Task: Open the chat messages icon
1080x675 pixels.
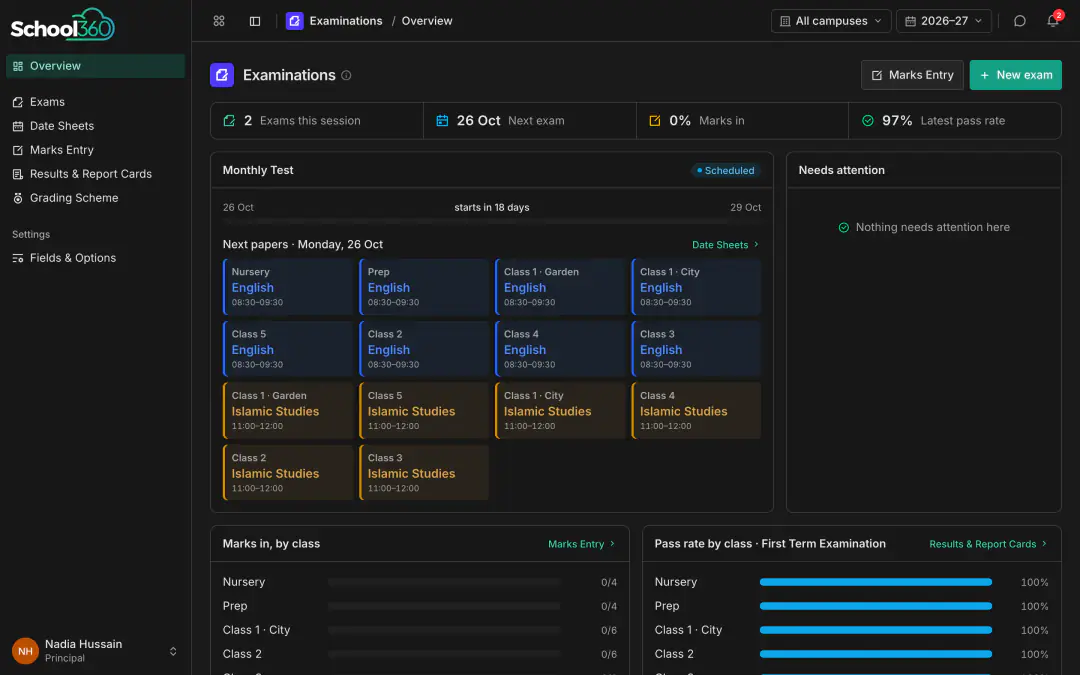Action: click(x=1019, y=21)
